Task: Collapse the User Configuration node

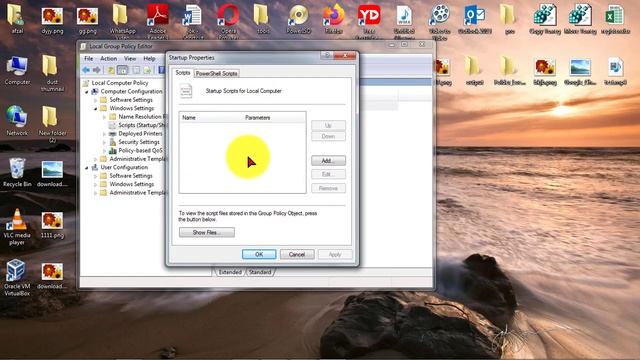Action: pos(87,168)
